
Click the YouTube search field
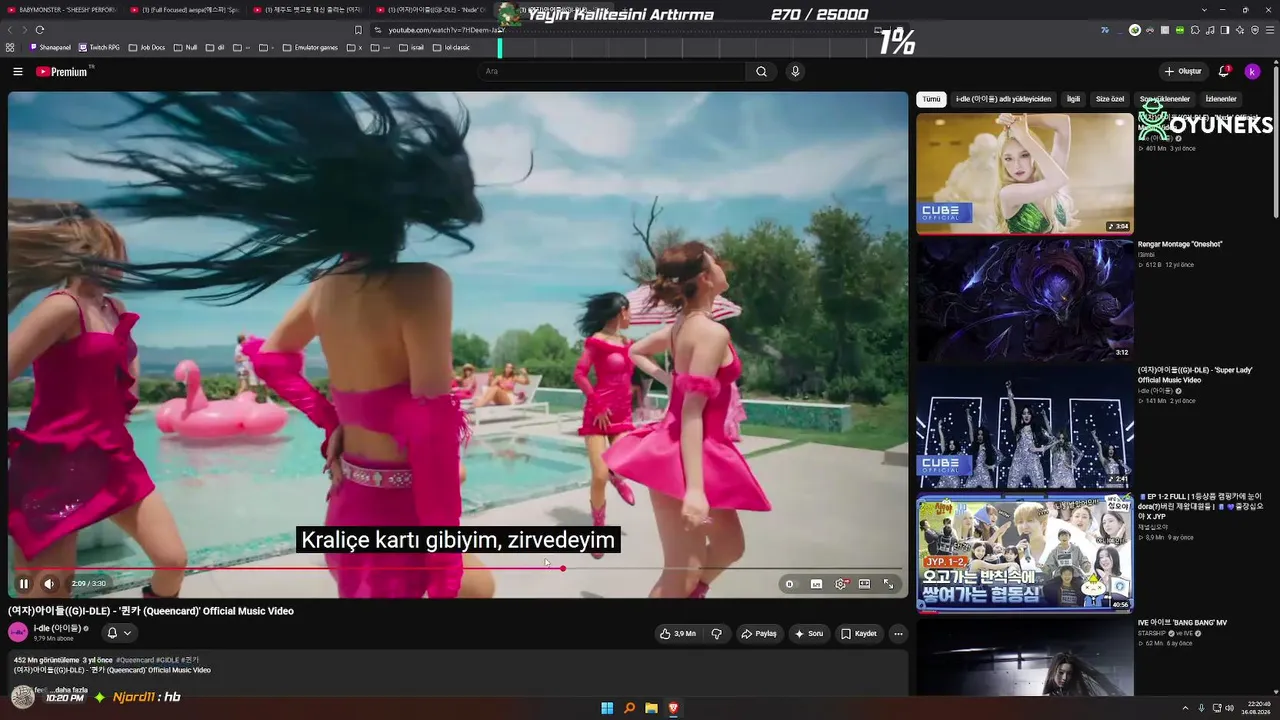[x=612, y=71]
